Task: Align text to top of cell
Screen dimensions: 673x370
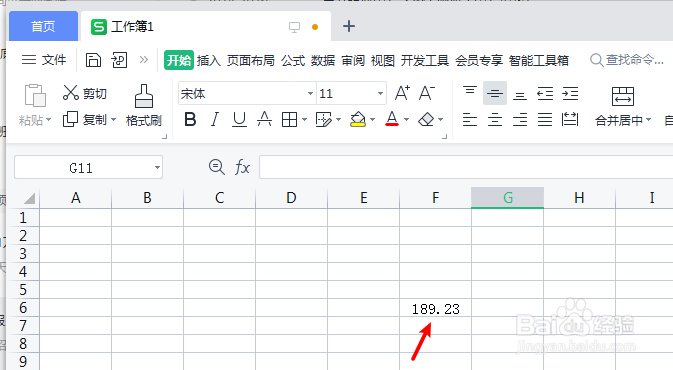Action: [470, 91]
